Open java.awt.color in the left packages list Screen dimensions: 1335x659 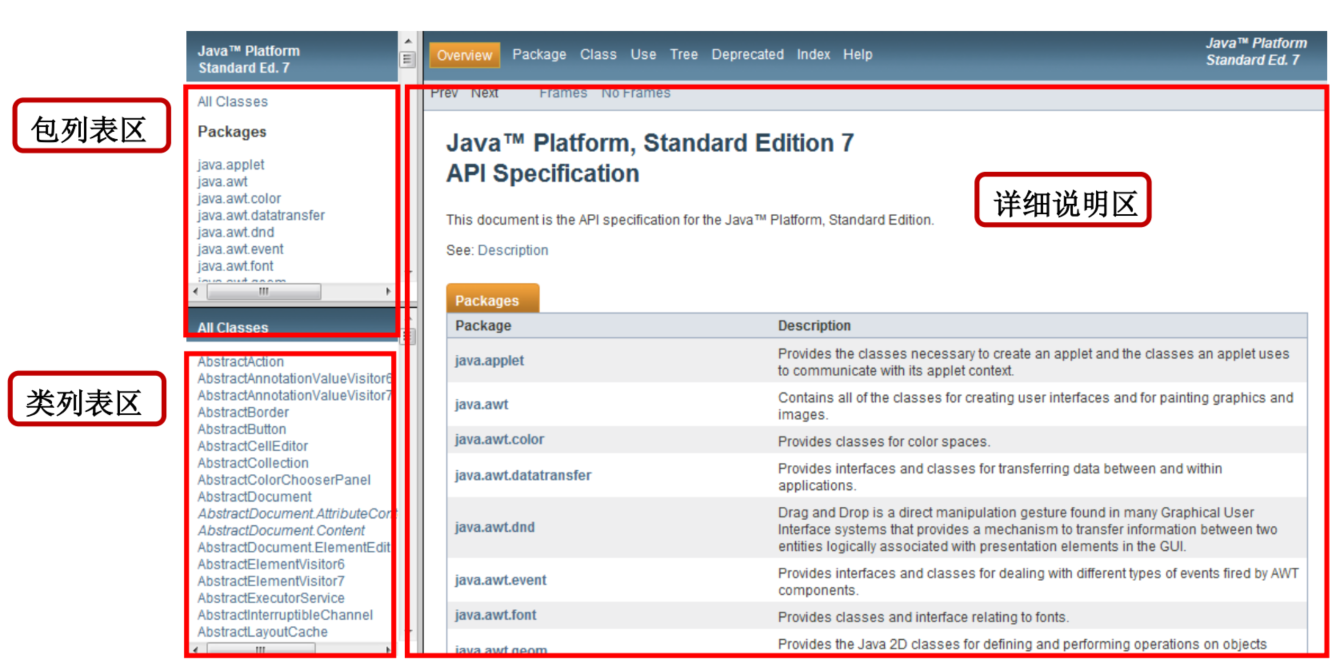click(239, 199)
